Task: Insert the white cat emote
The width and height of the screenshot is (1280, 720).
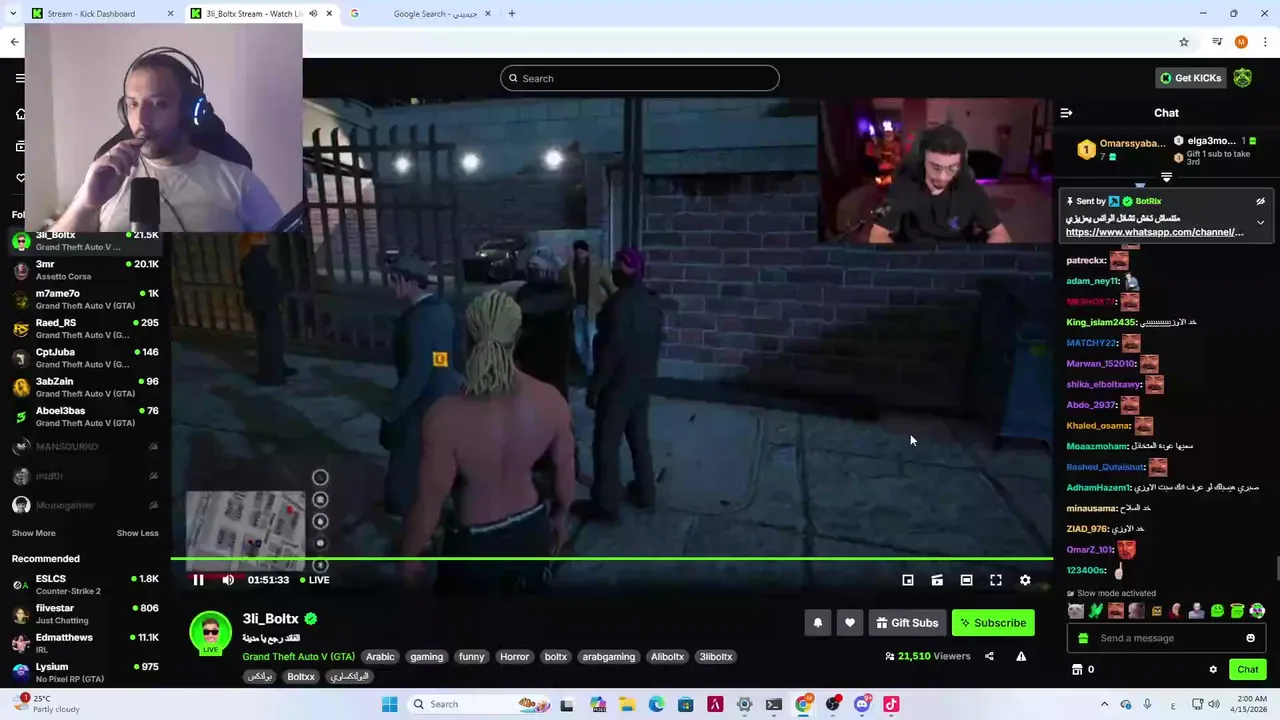Action: click(1075, 611)
